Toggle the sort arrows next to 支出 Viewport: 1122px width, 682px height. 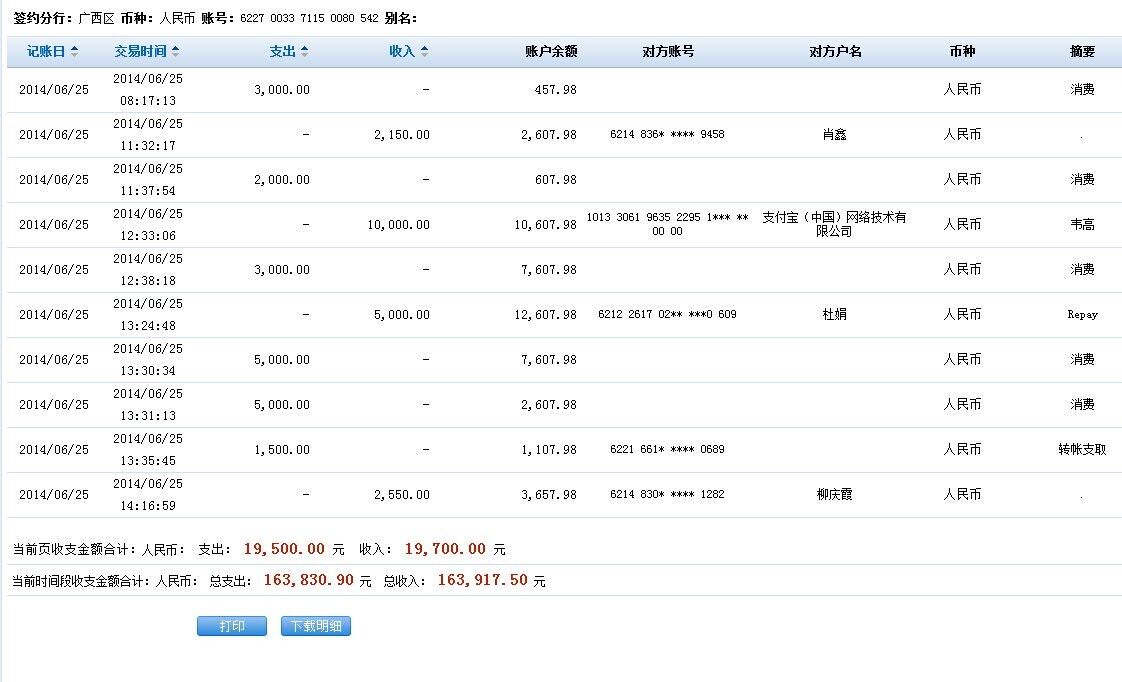305,51
